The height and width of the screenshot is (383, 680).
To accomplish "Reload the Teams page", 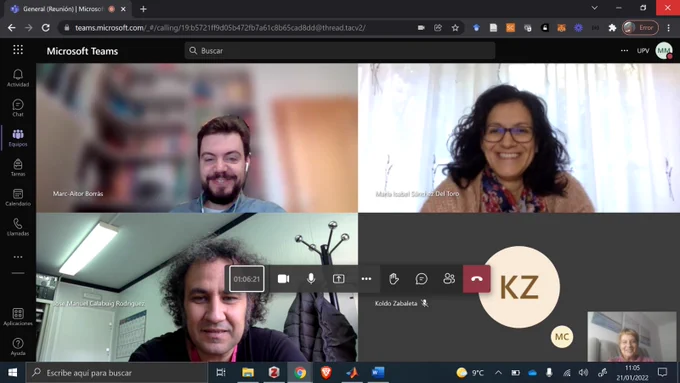I will 46,28.
